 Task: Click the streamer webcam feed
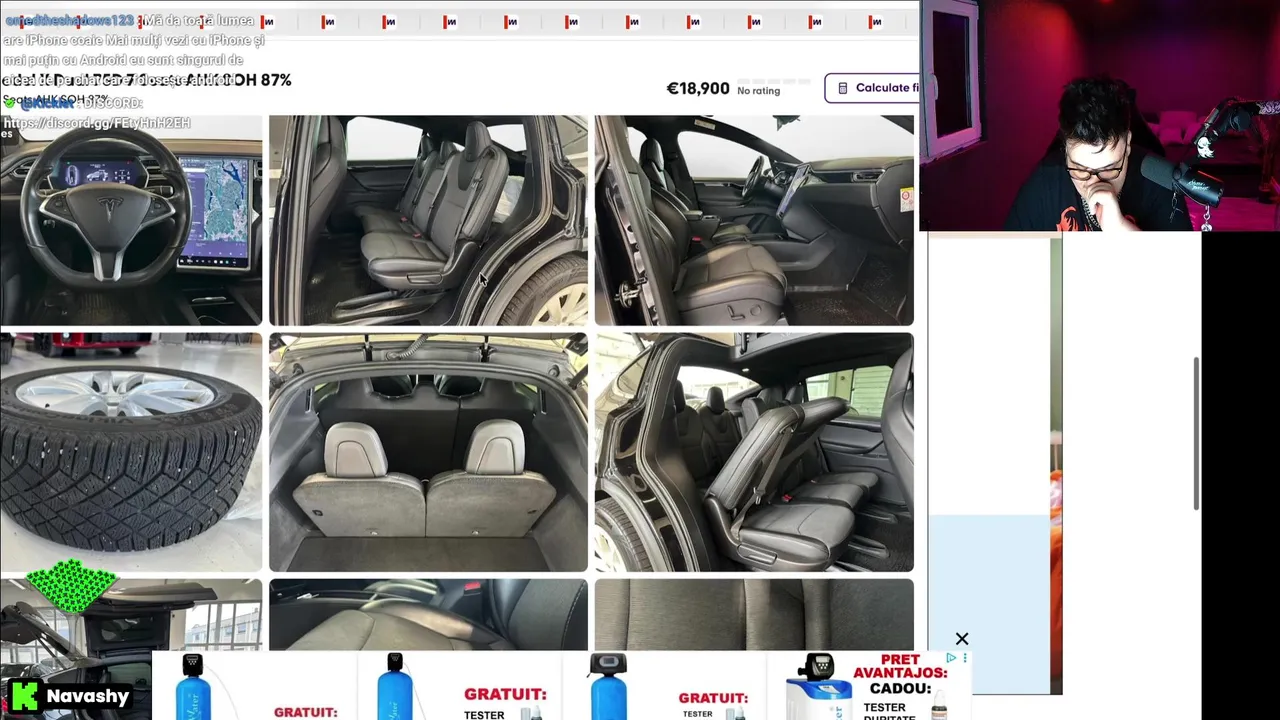pyautogui.click(x=1099, y=115)
